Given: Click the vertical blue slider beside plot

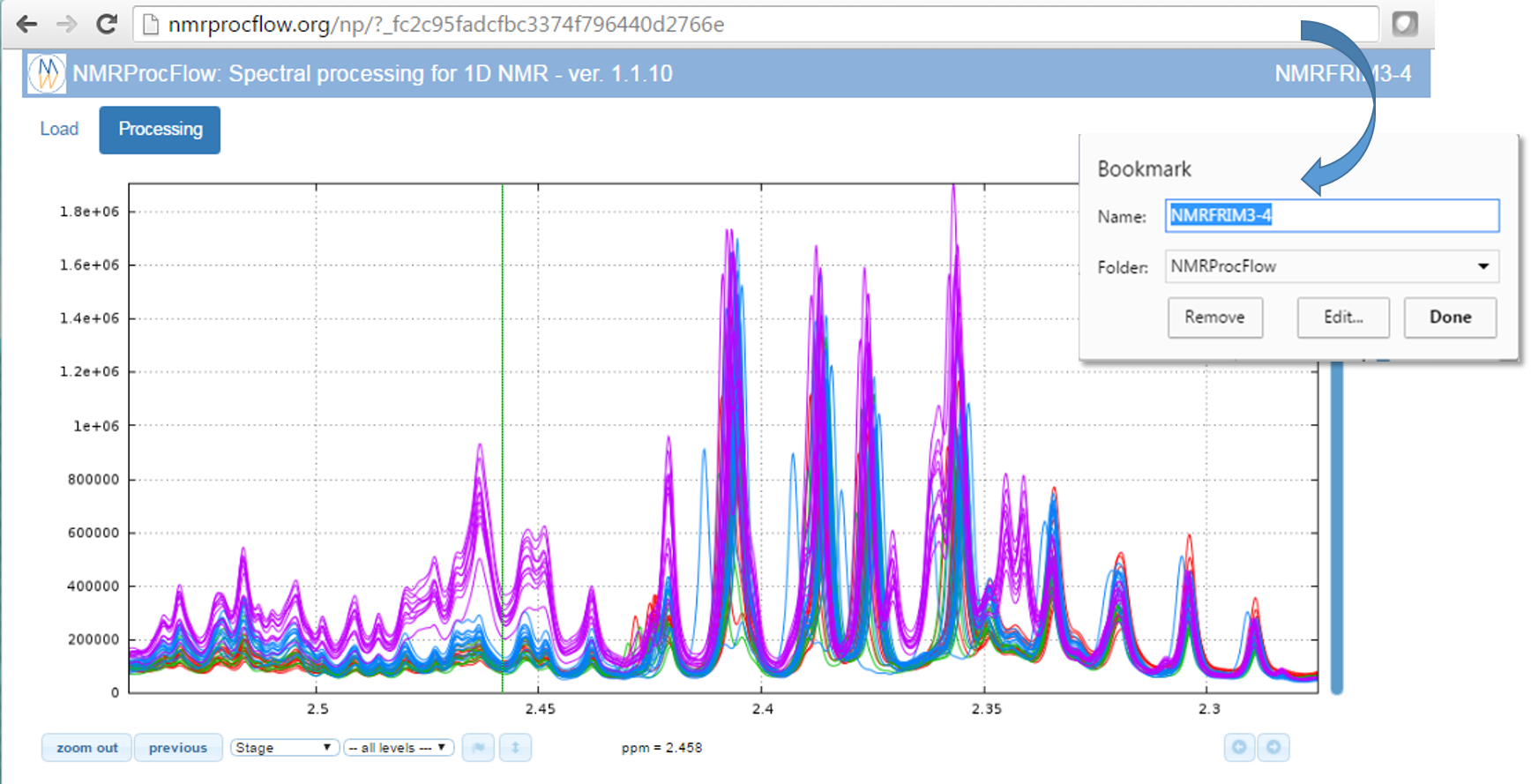Looking at the screenshot, I should 1337,526.
